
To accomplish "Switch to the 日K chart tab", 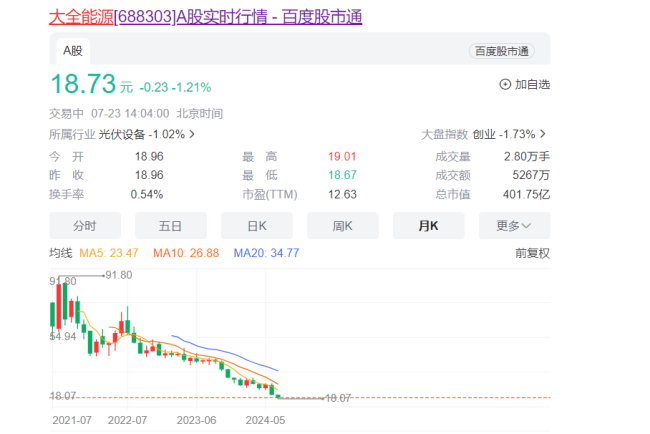I will (x=257, y=225).
